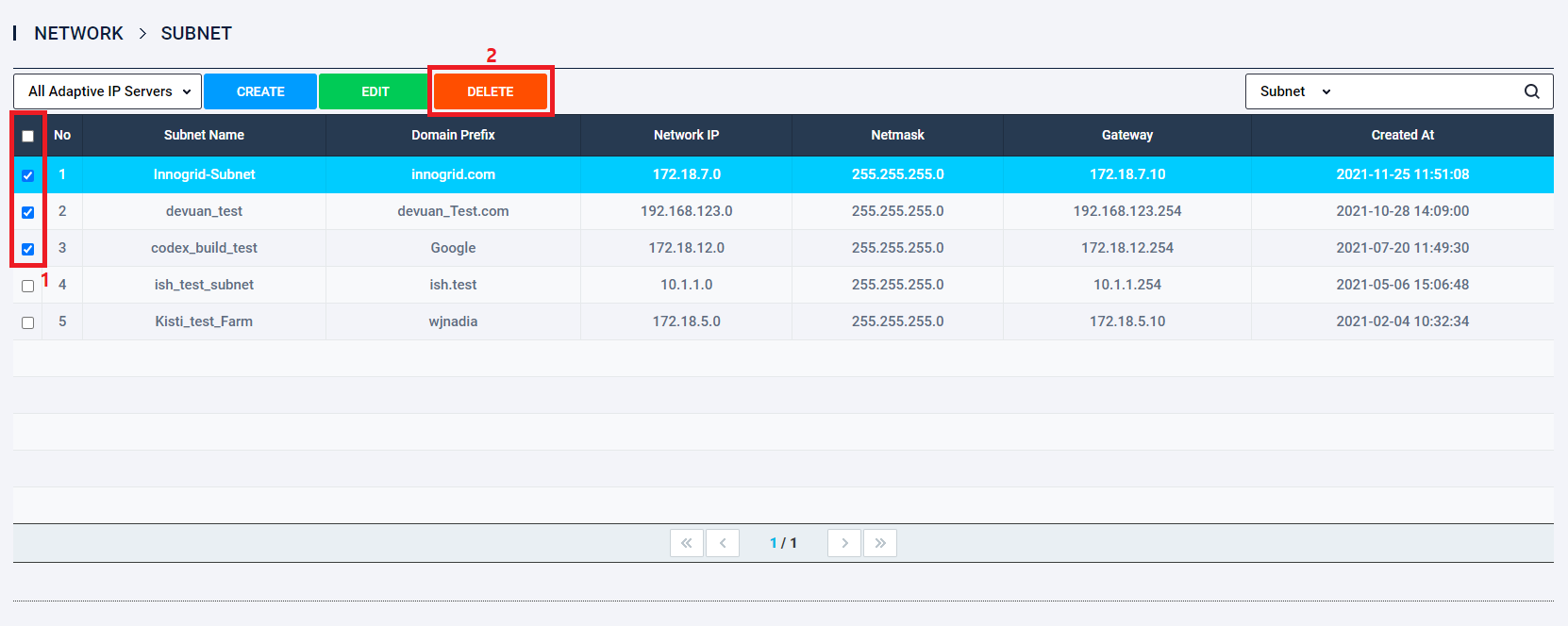Screen dimensions: 1568x626
Task: Click the No column header
Action: [62, 135]
